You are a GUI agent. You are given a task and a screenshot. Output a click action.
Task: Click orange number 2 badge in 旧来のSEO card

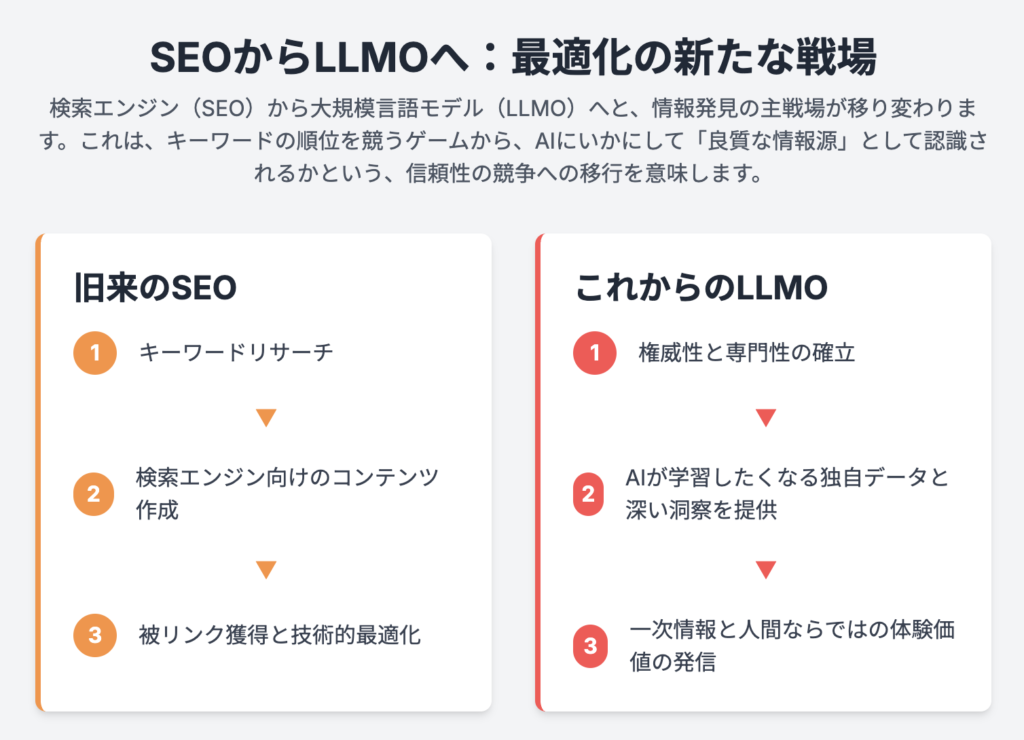click(95, 493)
